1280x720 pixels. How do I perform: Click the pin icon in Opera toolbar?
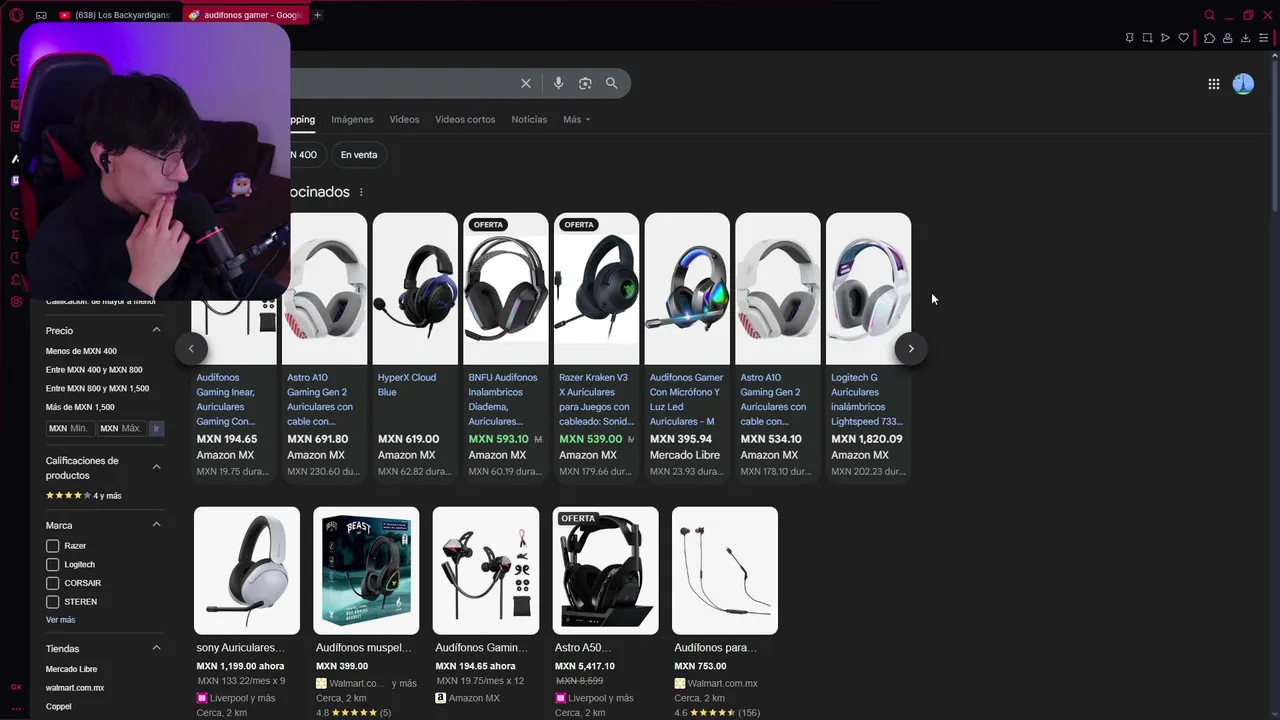click(1130, 38)
